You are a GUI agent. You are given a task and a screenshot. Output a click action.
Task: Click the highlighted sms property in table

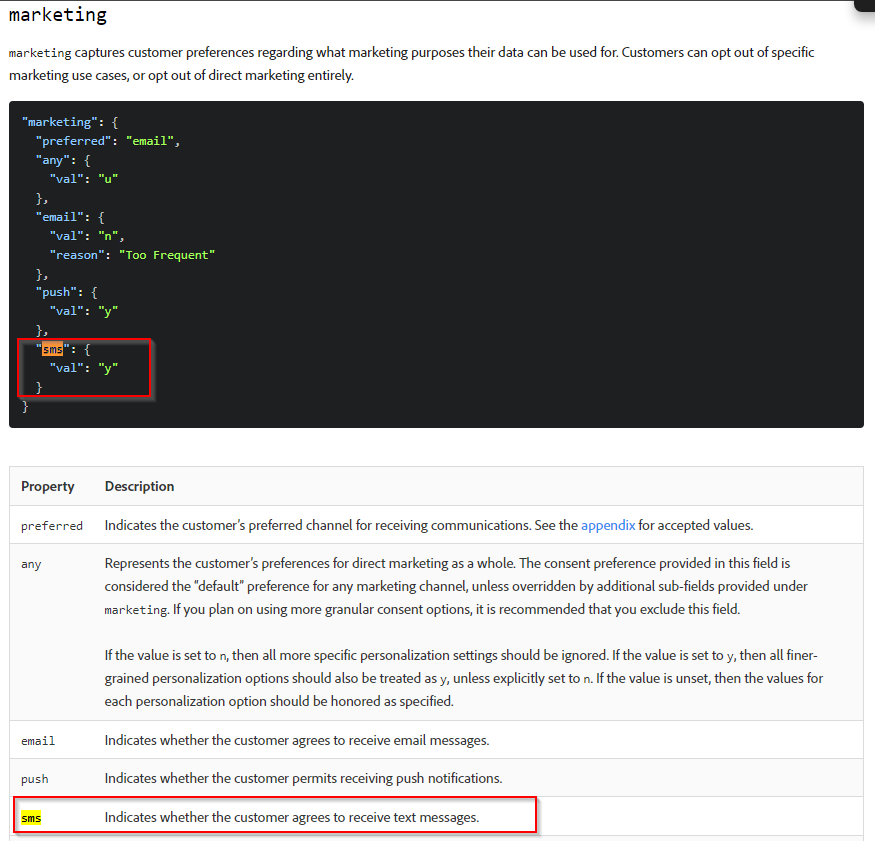tap(31, 818)
